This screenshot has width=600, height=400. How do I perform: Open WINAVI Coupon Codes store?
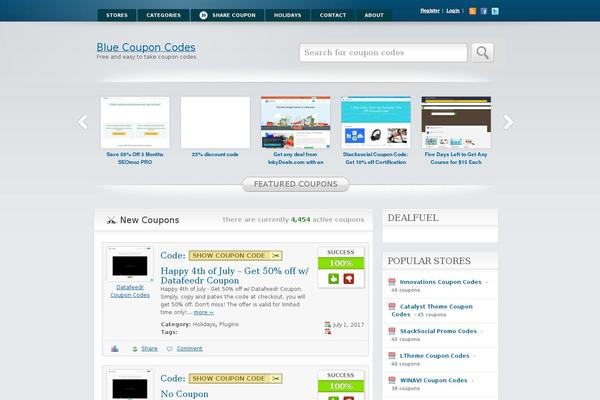click(433, 380)
